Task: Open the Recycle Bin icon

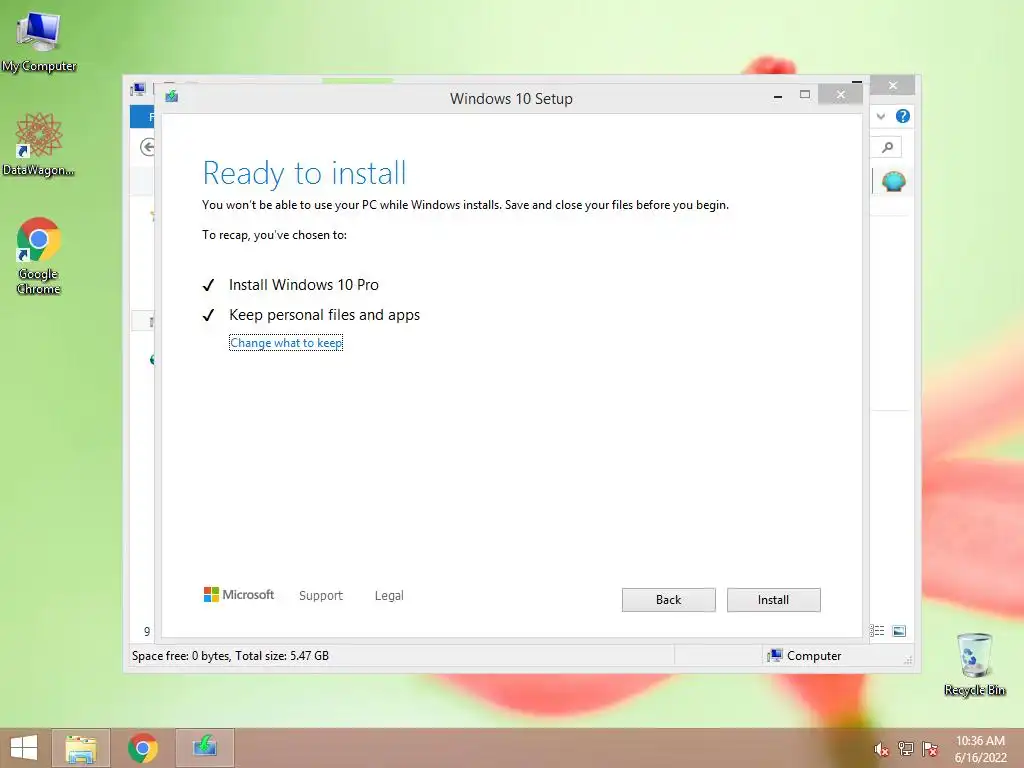Action: coord(974,664)
